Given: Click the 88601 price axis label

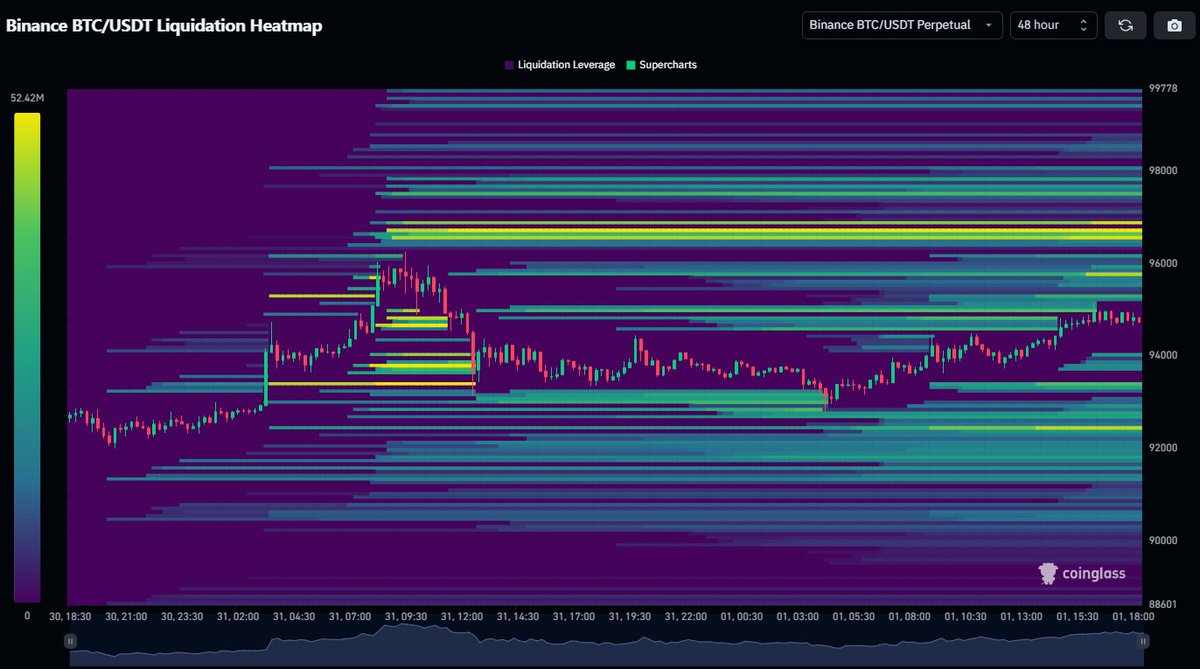Looking at the screenshot, I should [x=1162, y=605].
